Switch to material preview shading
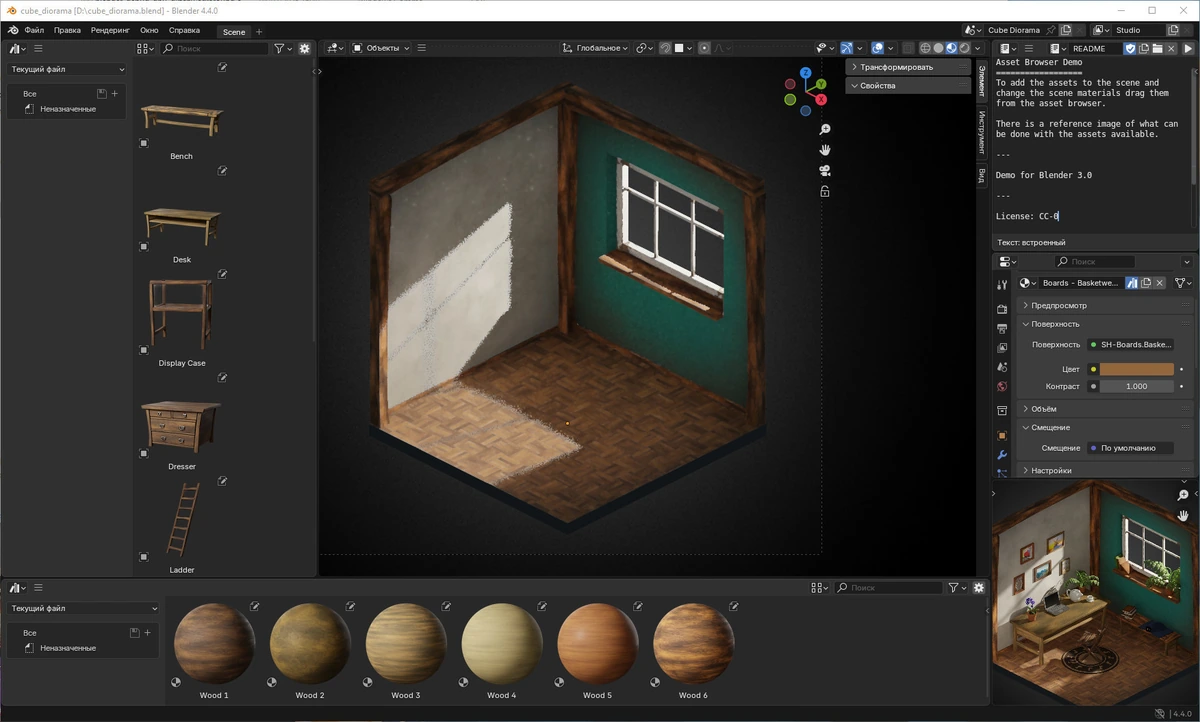1200x722 pixels. tap(951, 48)
